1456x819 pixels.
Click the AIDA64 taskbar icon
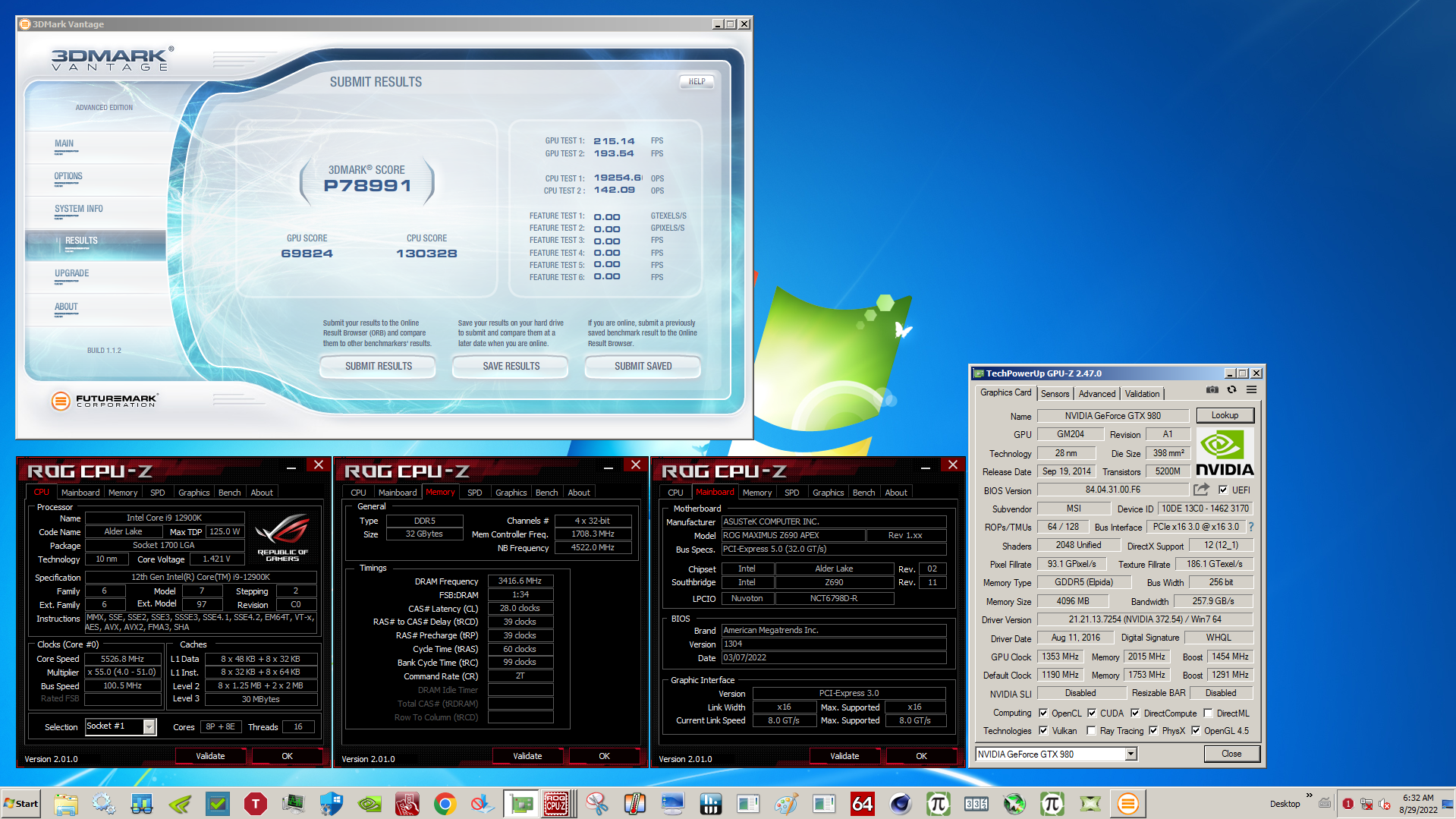coord(863,803)
